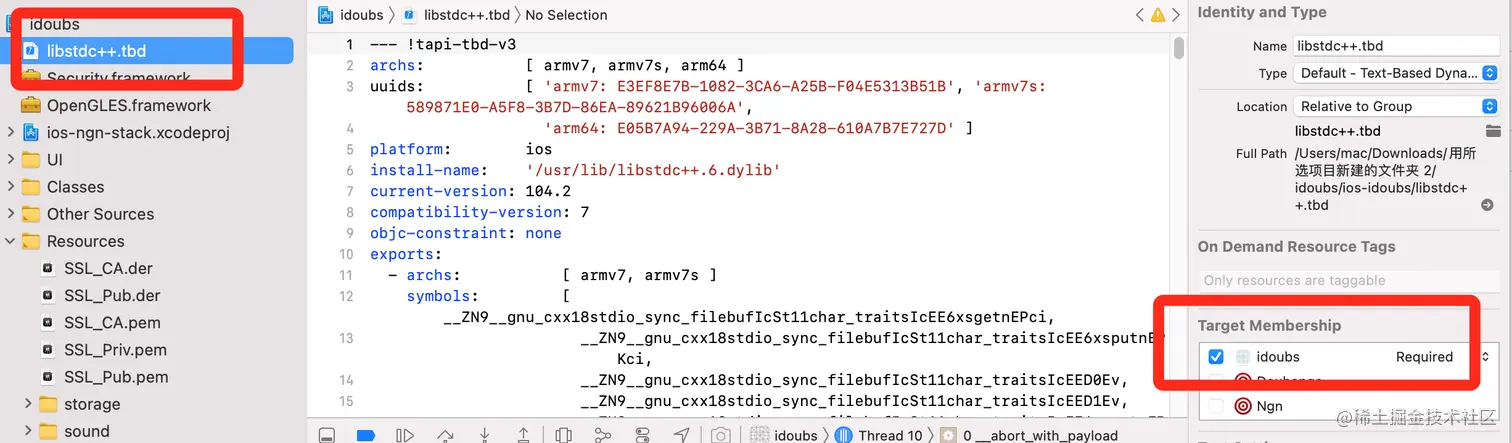Click the Step Out debug icon
1512x443 pixels.
pyautogui.click(x=523, y=435)
